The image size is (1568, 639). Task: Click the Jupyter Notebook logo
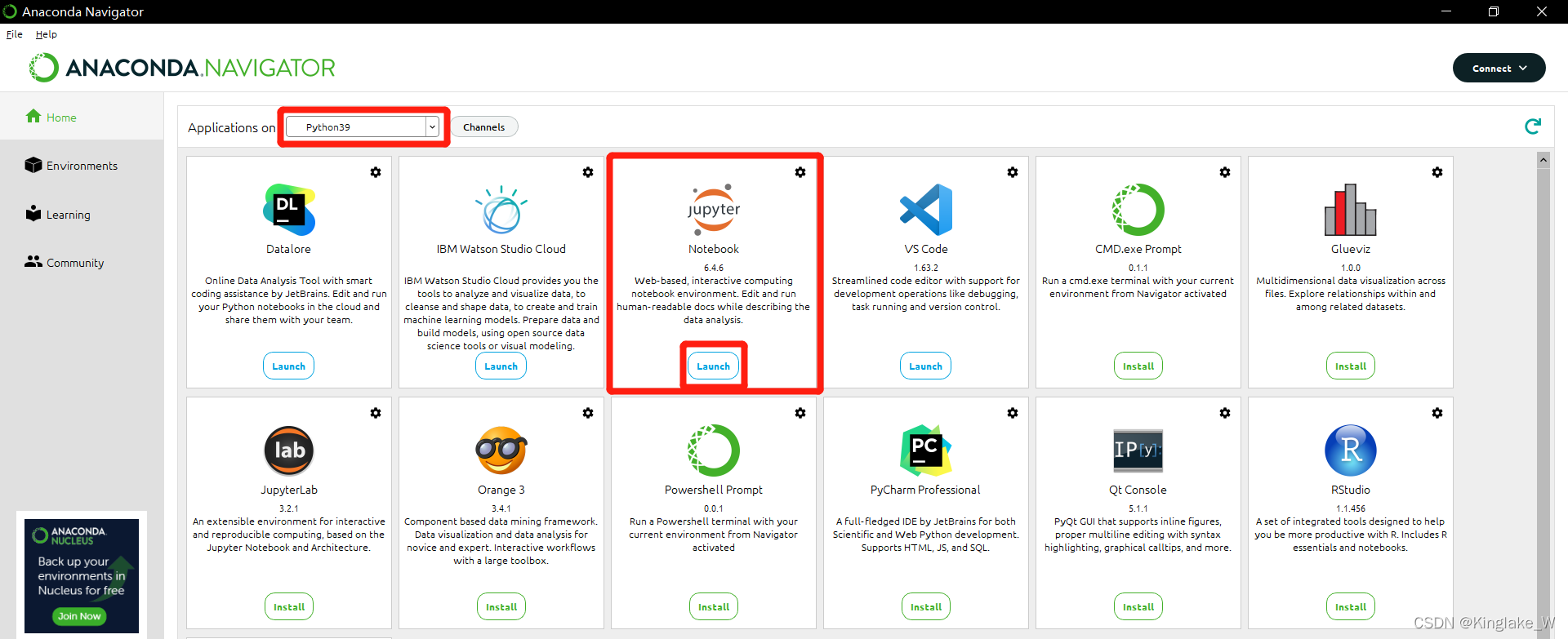(714, 210)
